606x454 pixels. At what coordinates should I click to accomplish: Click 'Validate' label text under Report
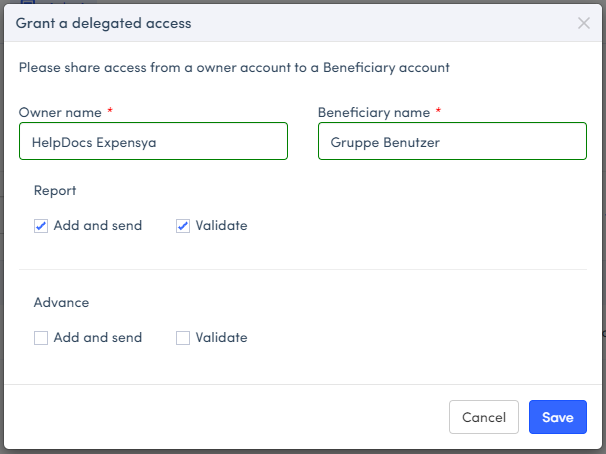[221, 226]
